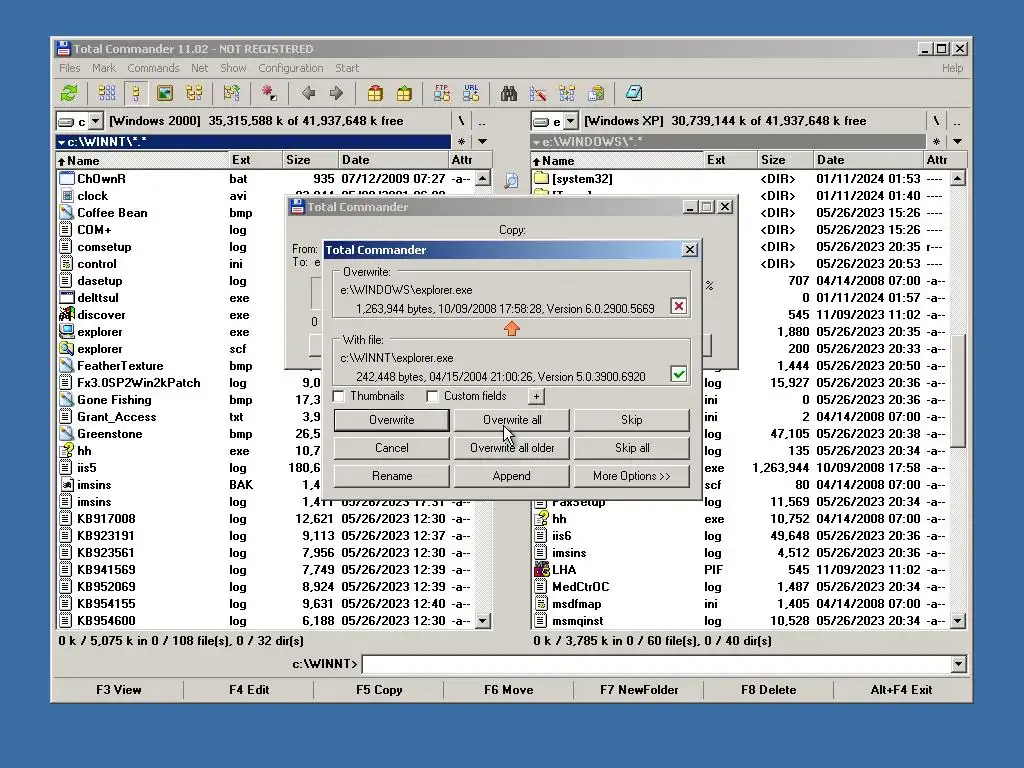Select KB917008 log file in left panel
1024x768 pixels.
click(264, 519)
